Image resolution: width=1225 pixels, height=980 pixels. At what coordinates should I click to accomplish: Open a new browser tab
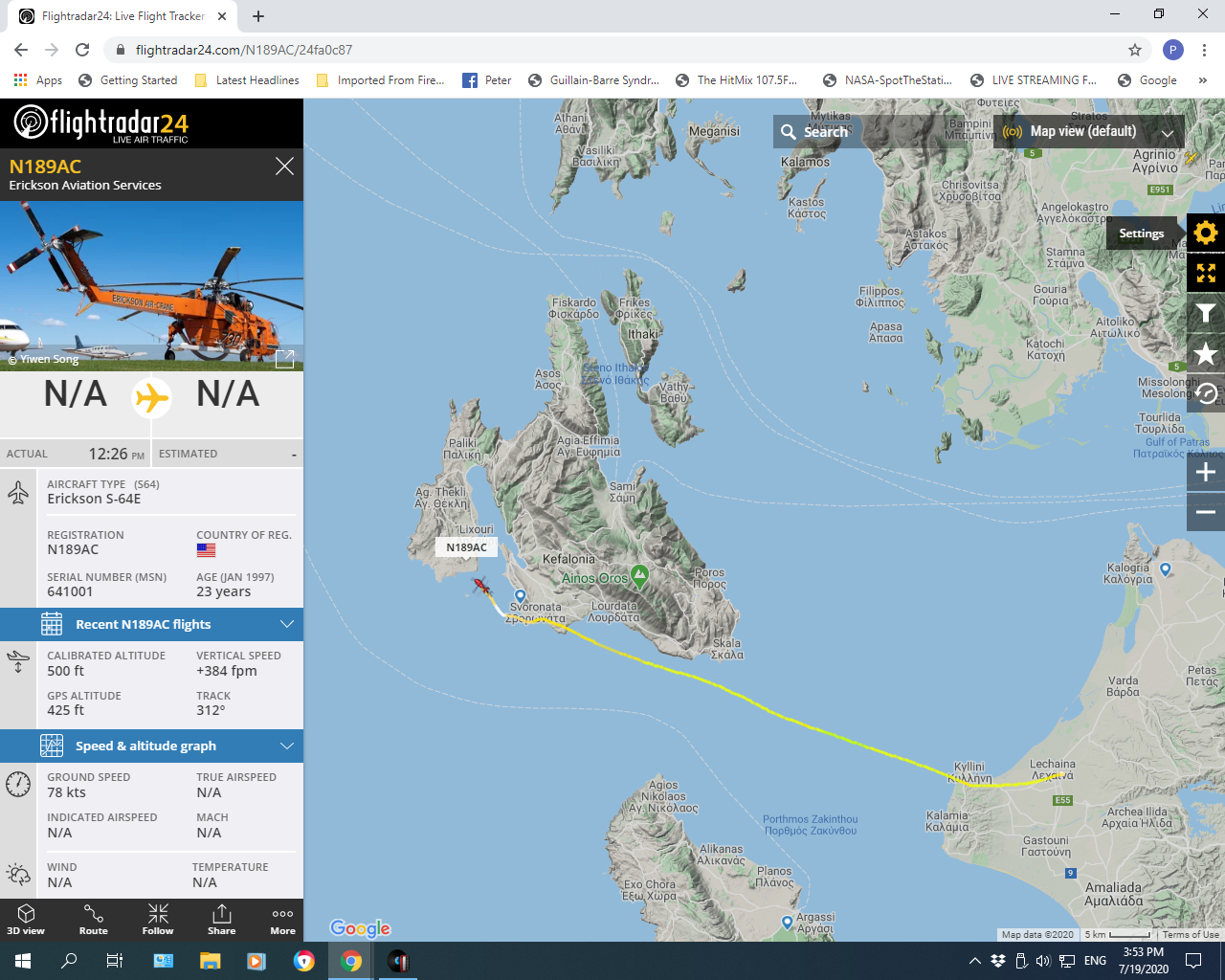pos(258,16)
